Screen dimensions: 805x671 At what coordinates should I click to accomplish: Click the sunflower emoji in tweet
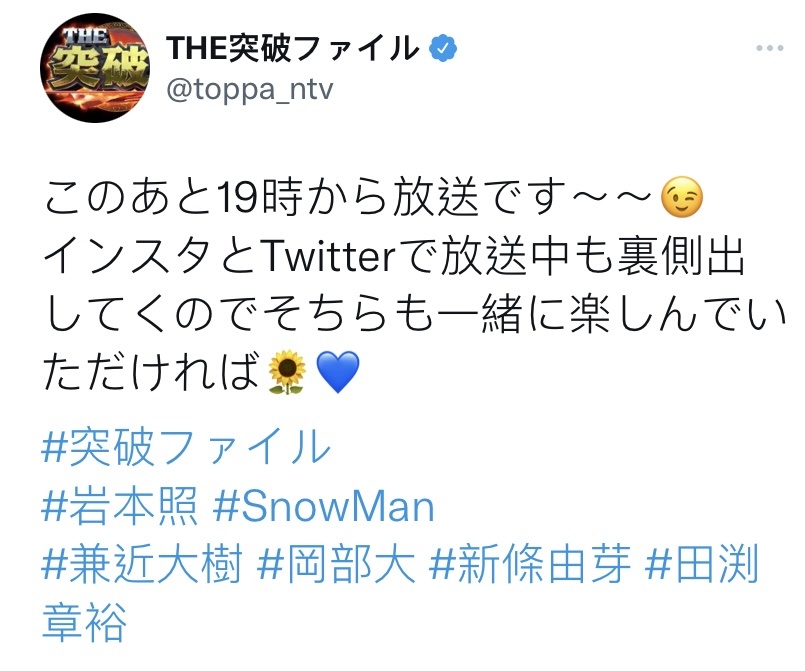click(287, 373)
